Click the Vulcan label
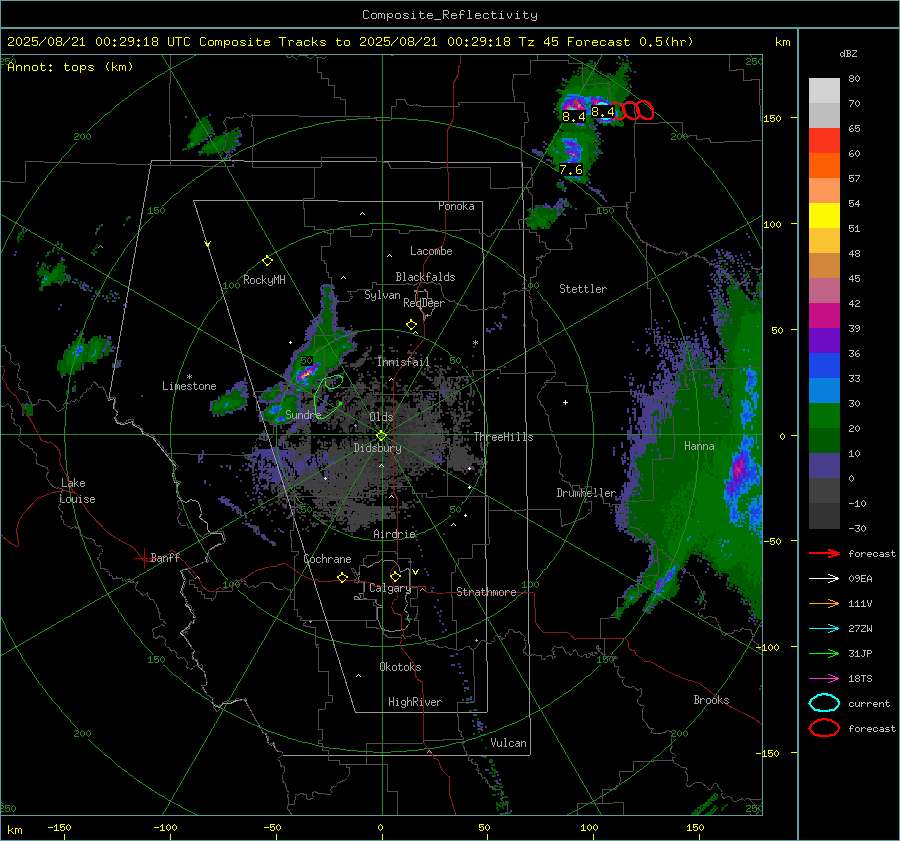 (508, 743)
